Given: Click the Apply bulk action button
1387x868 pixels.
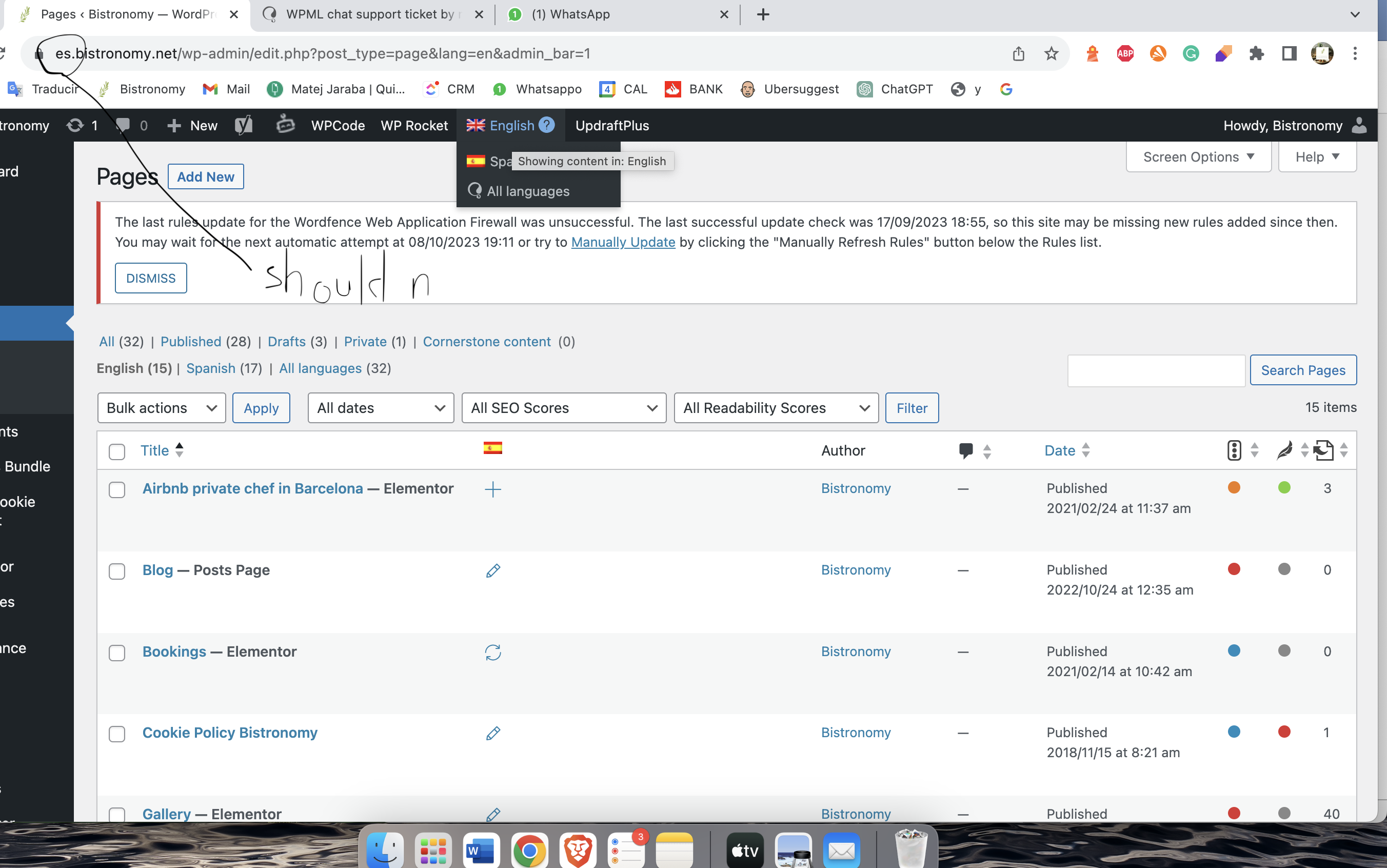Looking at the screenshot, I should point(261,408).
